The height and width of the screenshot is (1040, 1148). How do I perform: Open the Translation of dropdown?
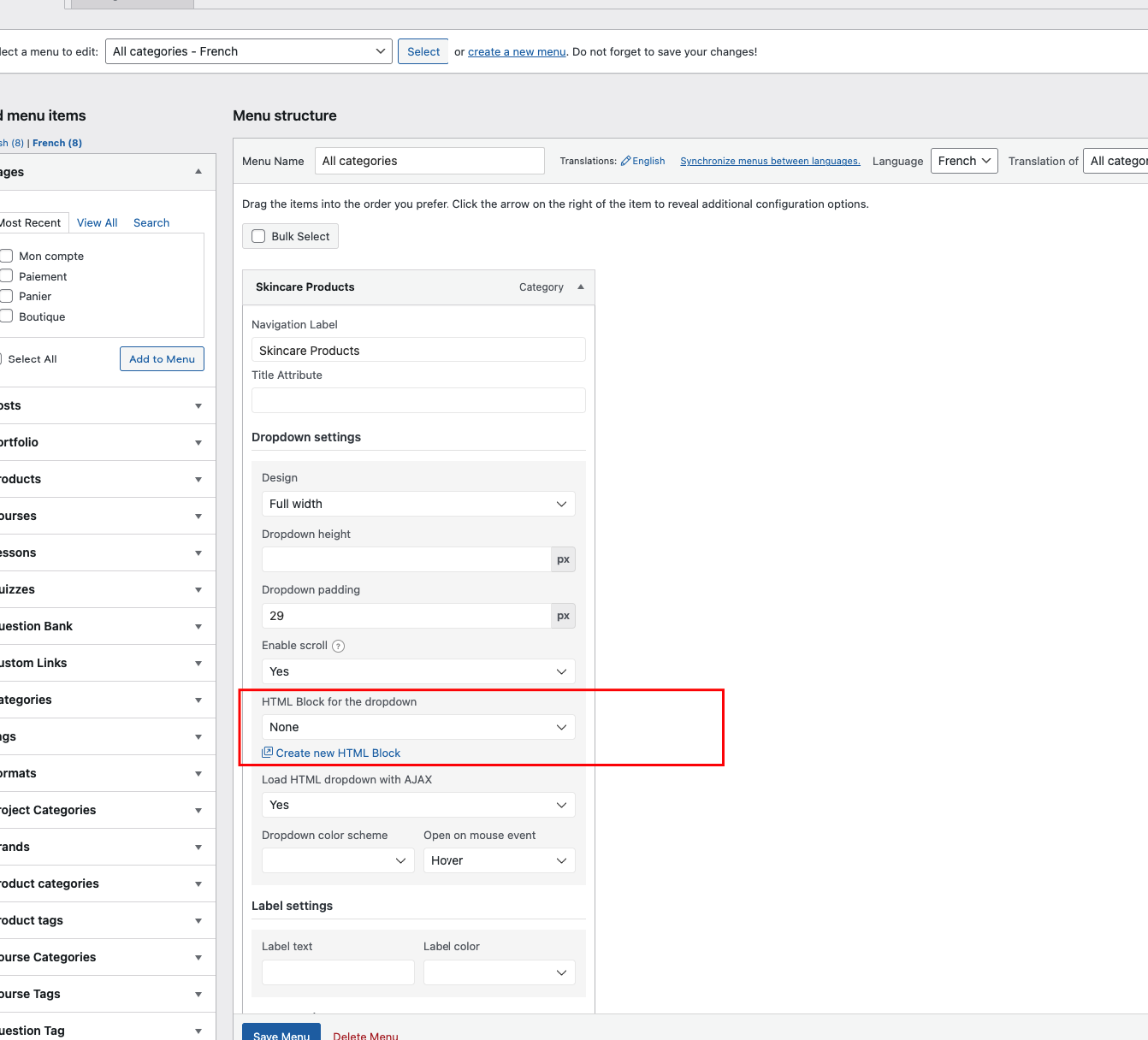[x=1115, y=161]
